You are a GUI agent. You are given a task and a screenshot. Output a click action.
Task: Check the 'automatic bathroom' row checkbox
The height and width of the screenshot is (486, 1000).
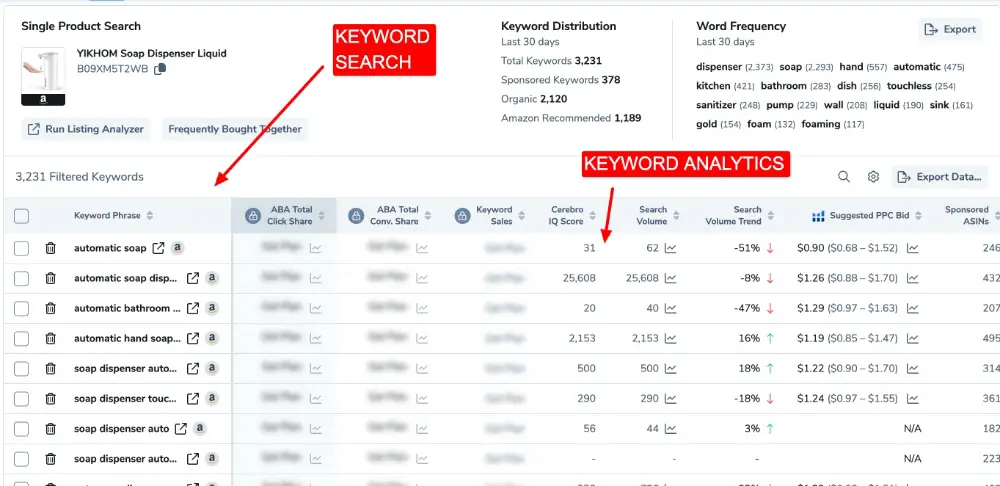(x=22, y=308)
